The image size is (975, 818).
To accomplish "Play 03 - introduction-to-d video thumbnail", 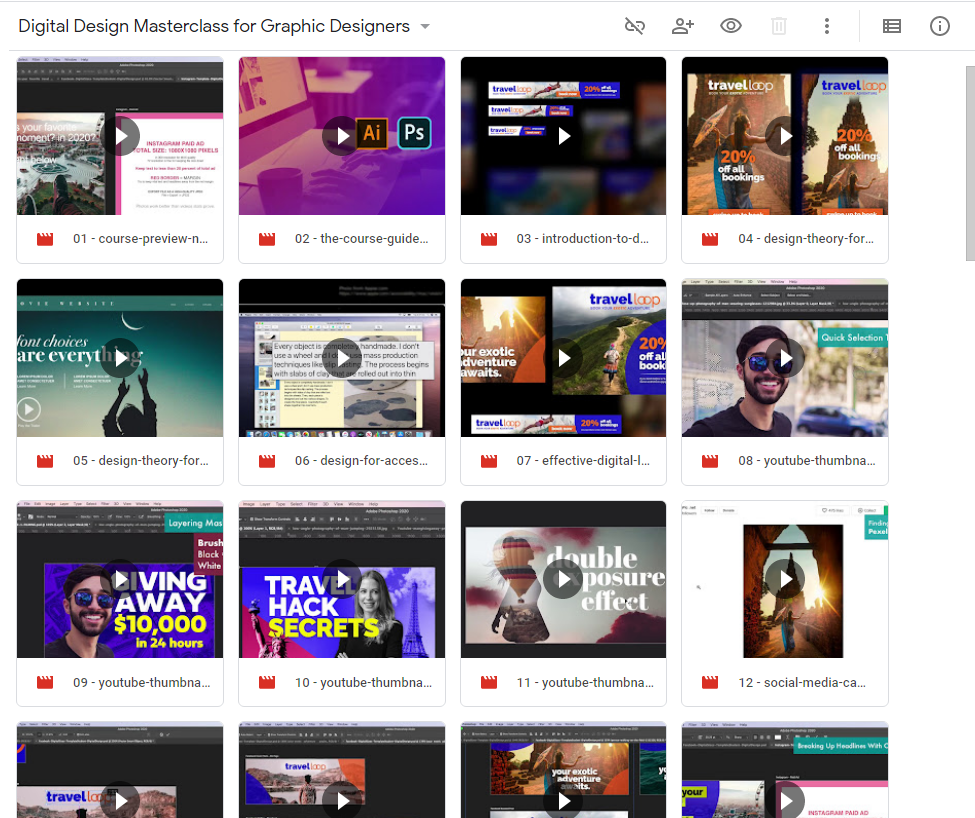I will (563, 136).
